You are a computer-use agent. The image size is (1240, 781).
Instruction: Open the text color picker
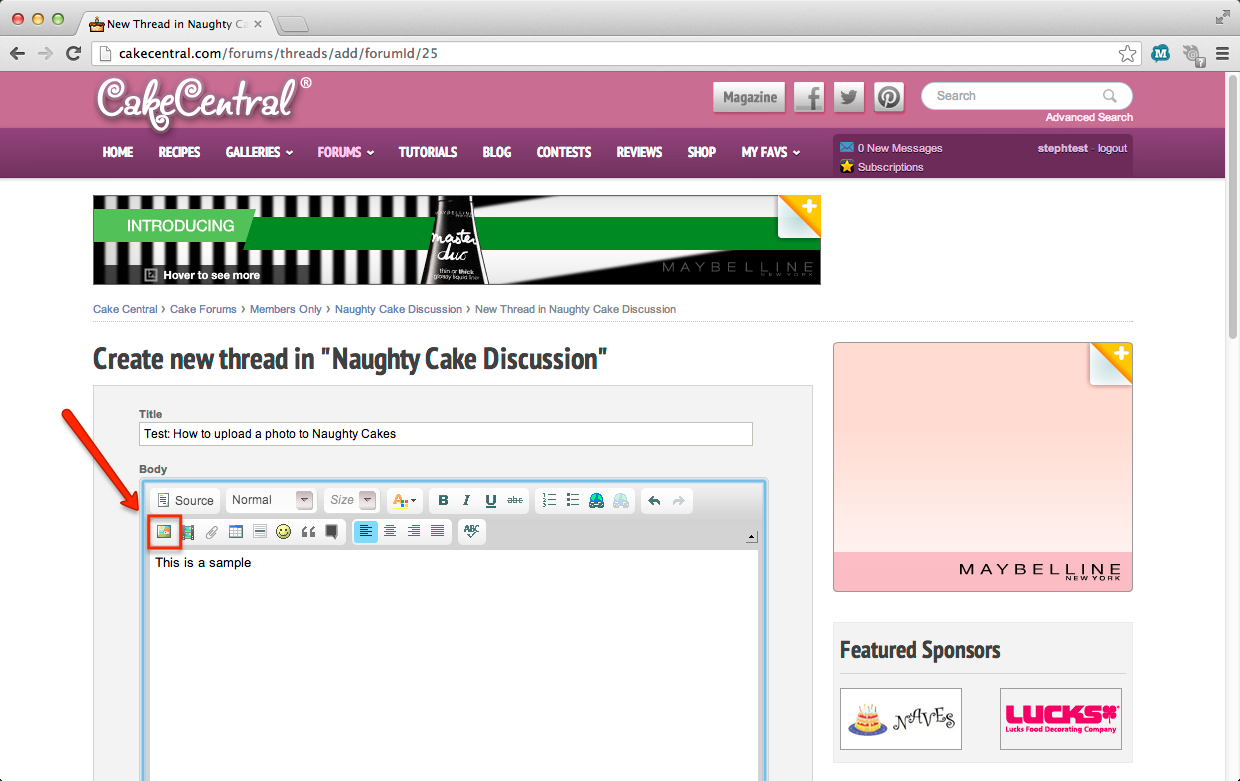[404, 500]
